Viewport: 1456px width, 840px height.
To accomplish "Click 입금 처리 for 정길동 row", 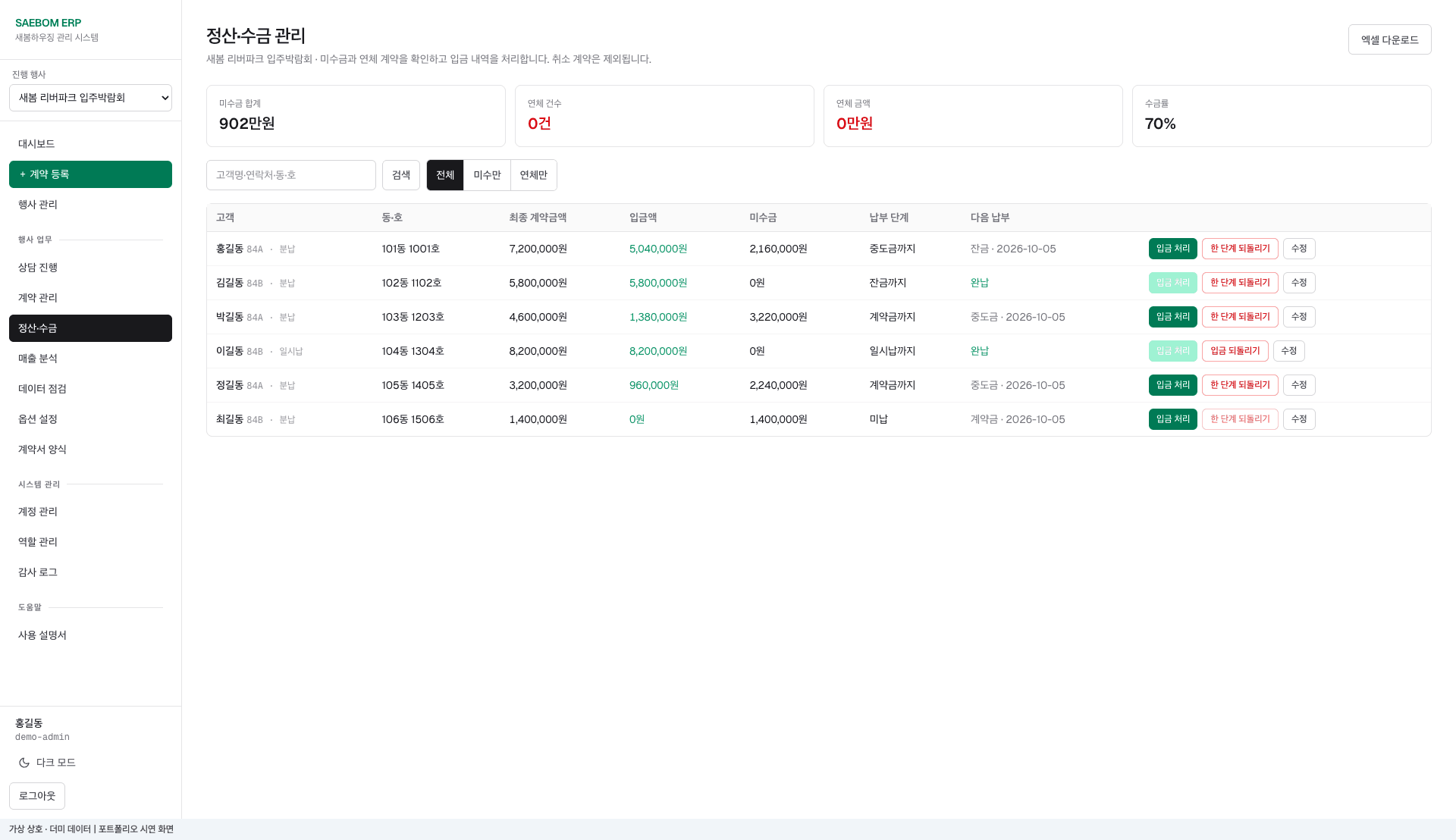I will pos(1172,385).
